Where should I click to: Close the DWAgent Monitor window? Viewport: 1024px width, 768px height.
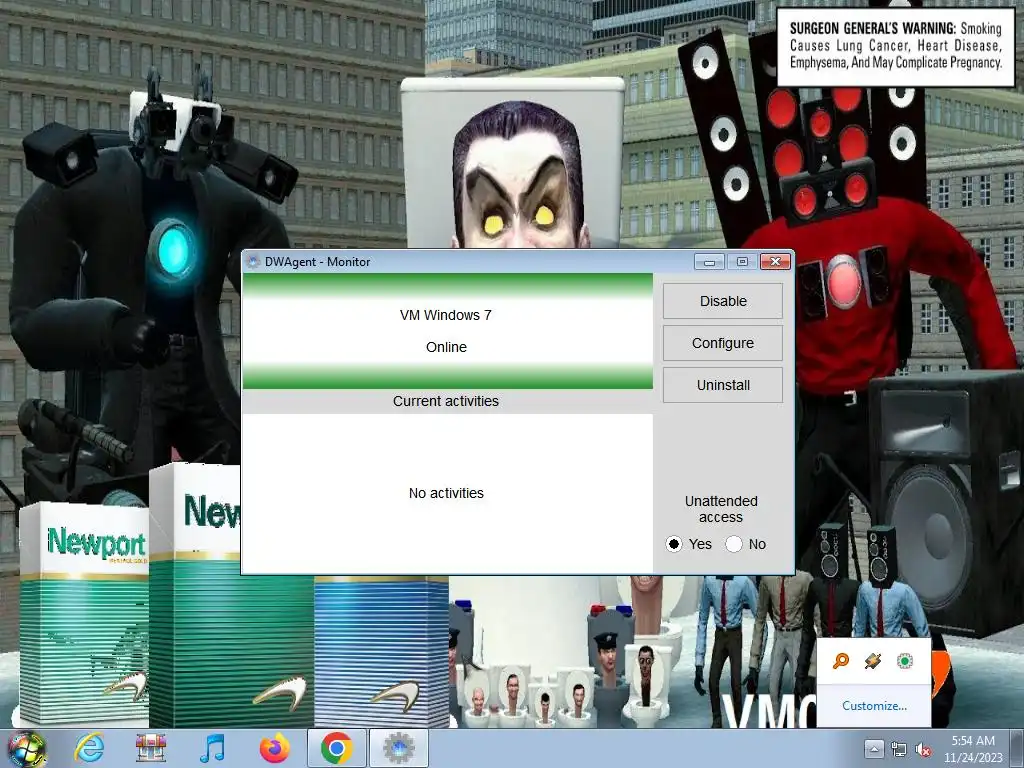point(775,262)
